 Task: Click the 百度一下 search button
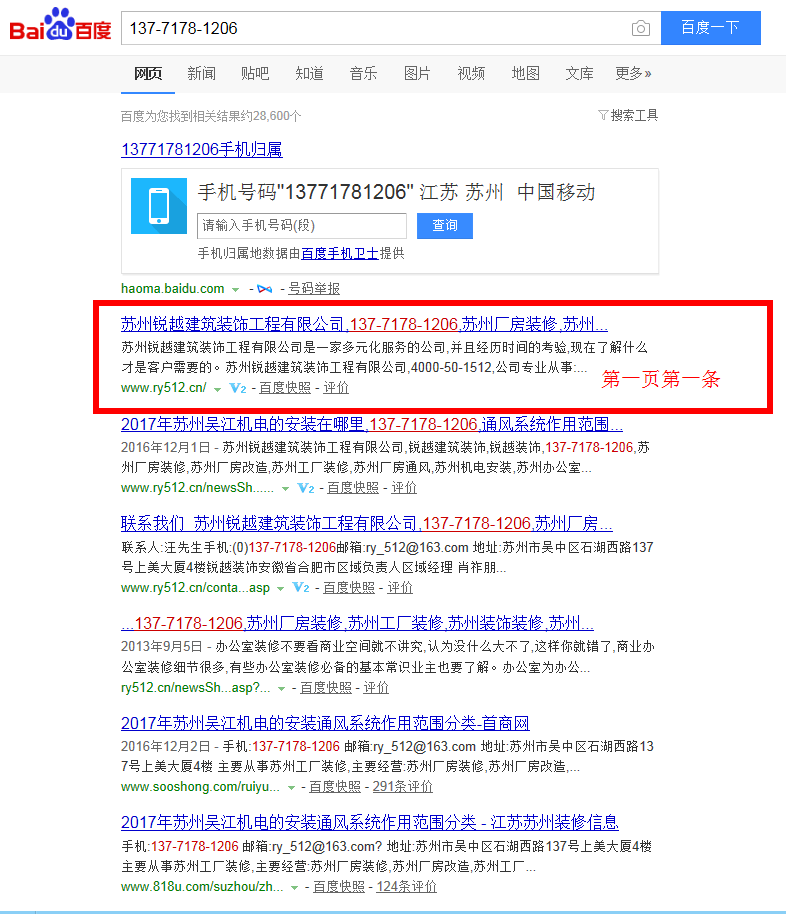pos(711,27)
